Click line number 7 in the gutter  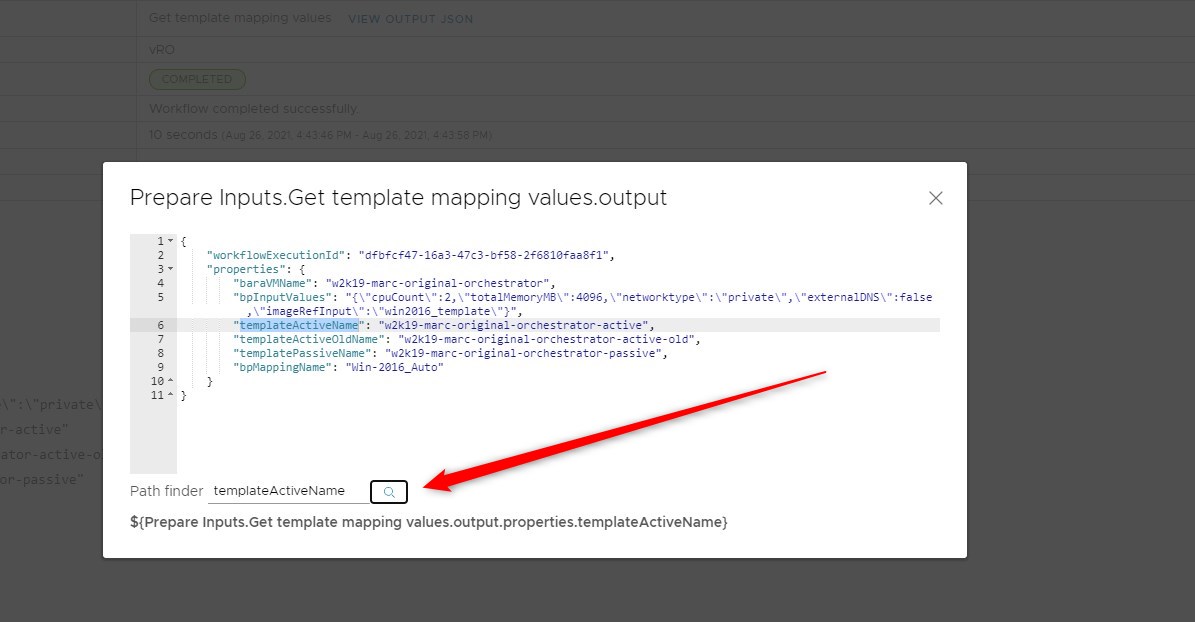coord(160,339)
